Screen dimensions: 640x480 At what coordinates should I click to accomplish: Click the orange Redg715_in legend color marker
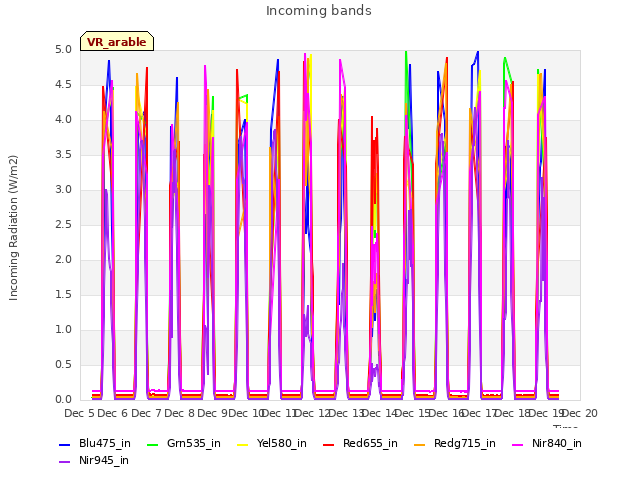pos(419,444)
